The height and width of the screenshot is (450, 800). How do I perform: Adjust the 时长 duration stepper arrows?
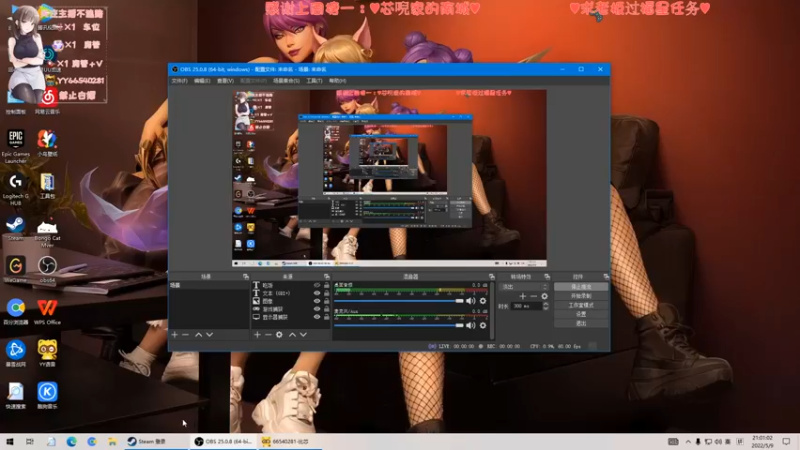pyautogui.click(x=545, y=306)
